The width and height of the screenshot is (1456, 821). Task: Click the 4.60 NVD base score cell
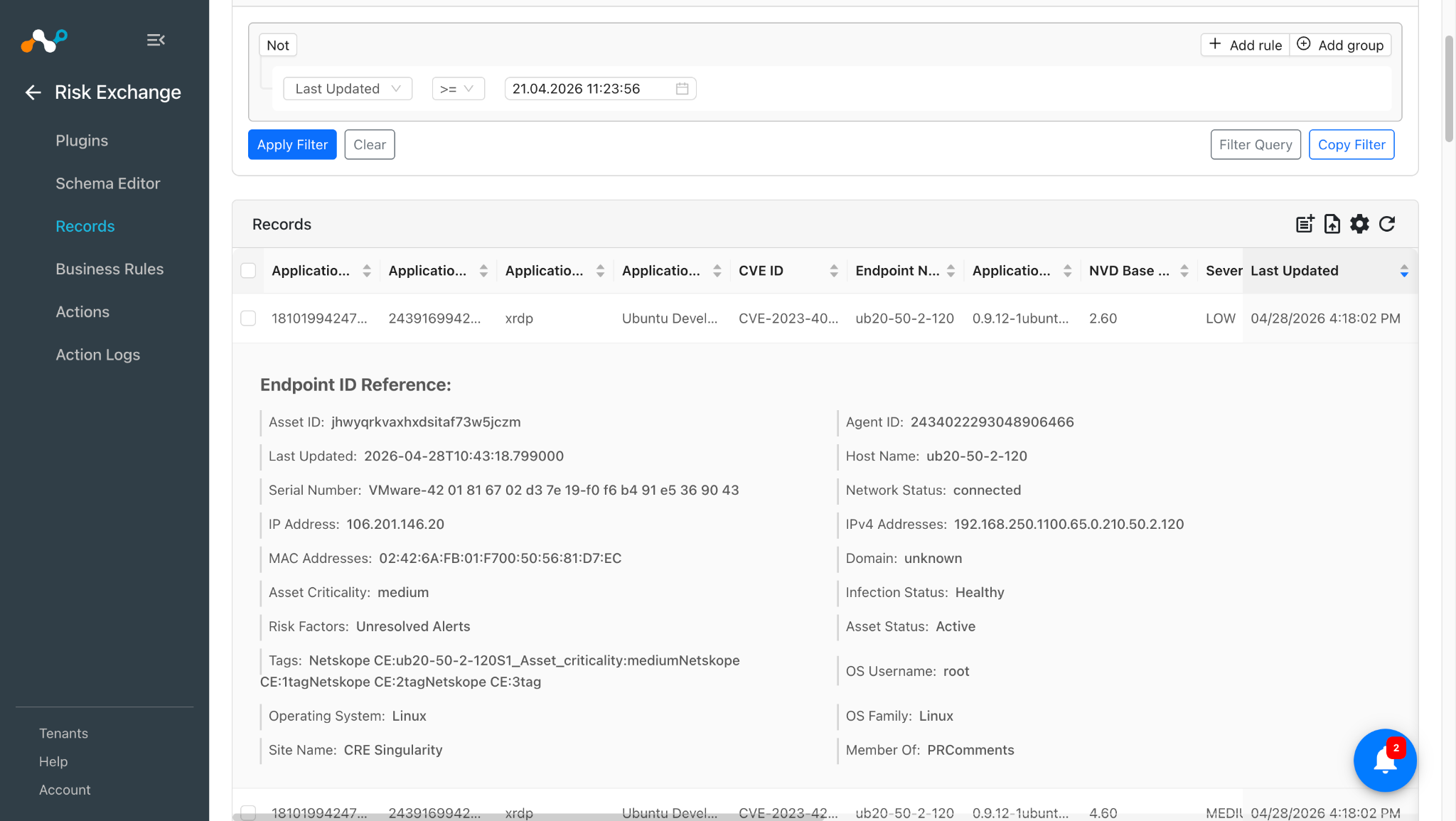tap(1103, 812)
